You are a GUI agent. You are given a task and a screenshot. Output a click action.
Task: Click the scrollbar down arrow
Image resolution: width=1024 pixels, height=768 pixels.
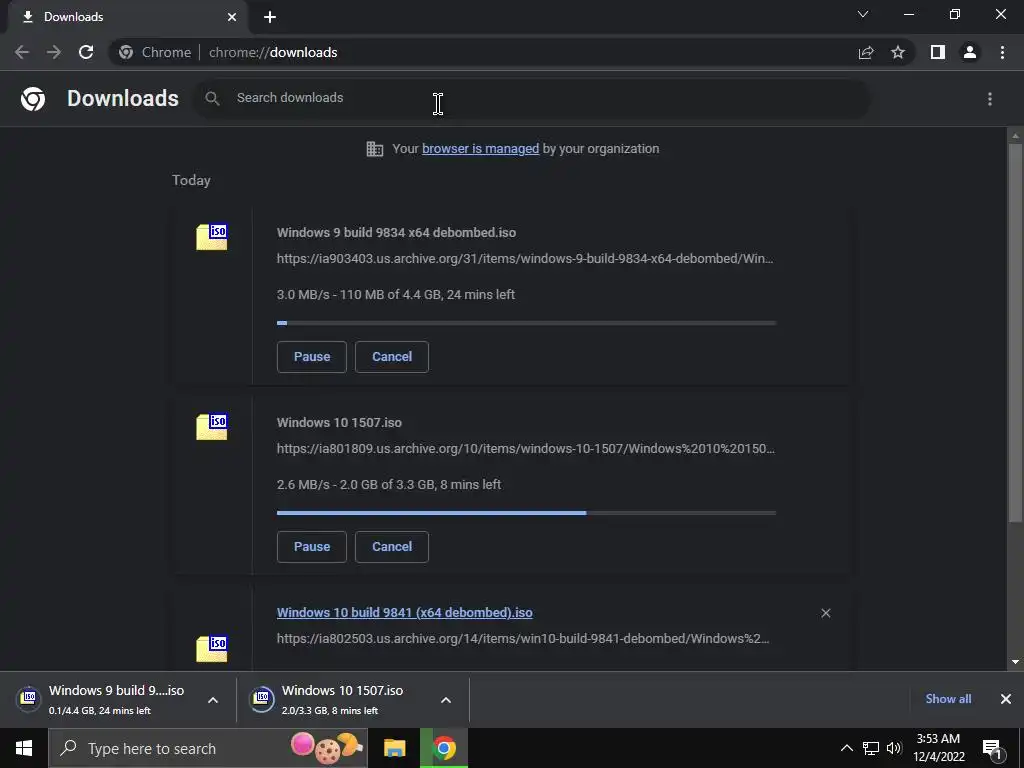click(x=1015, y=662)
